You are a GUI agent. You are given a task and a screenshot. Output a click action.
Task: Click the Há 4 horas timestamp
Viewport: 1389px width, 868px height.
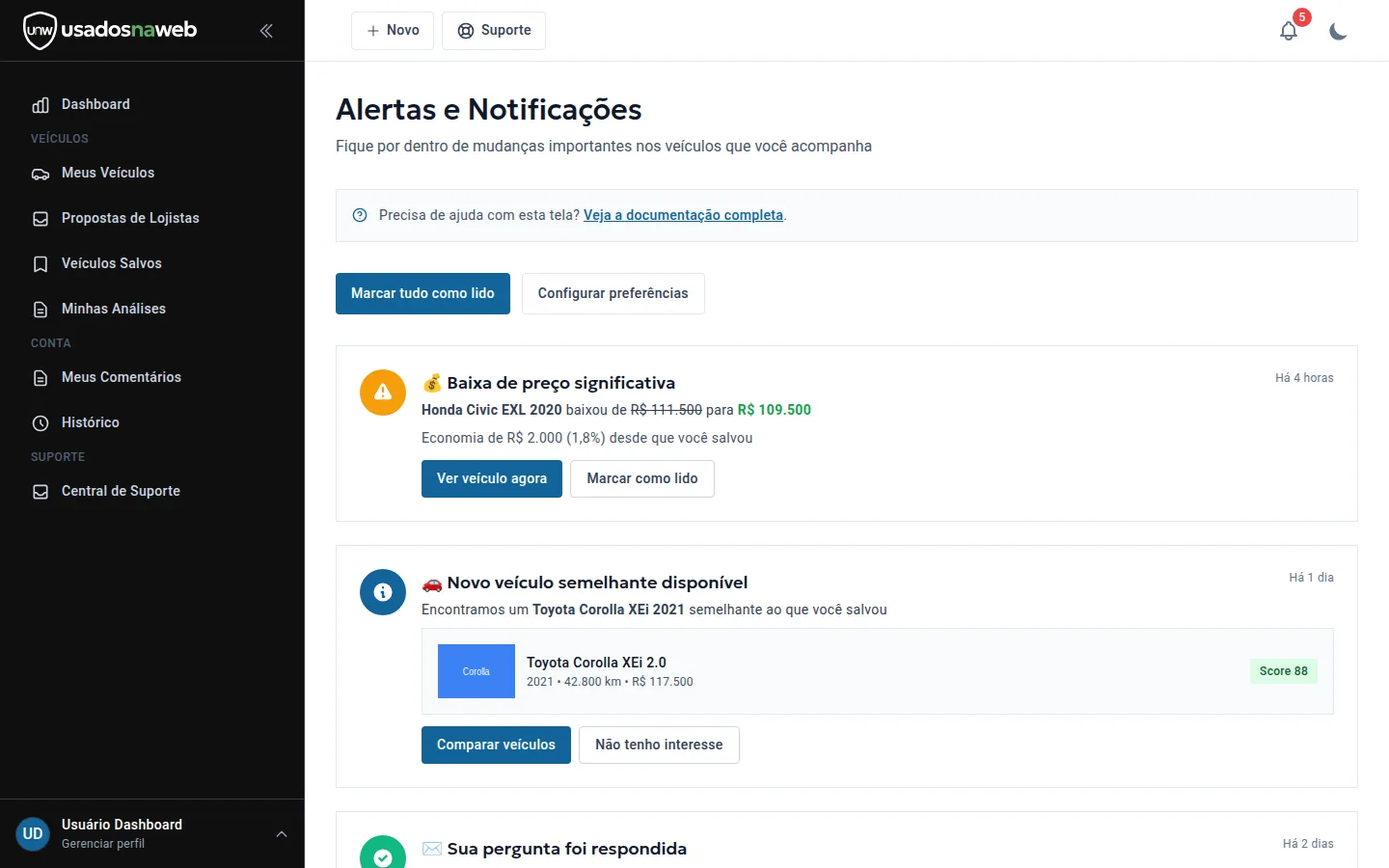1304,378
